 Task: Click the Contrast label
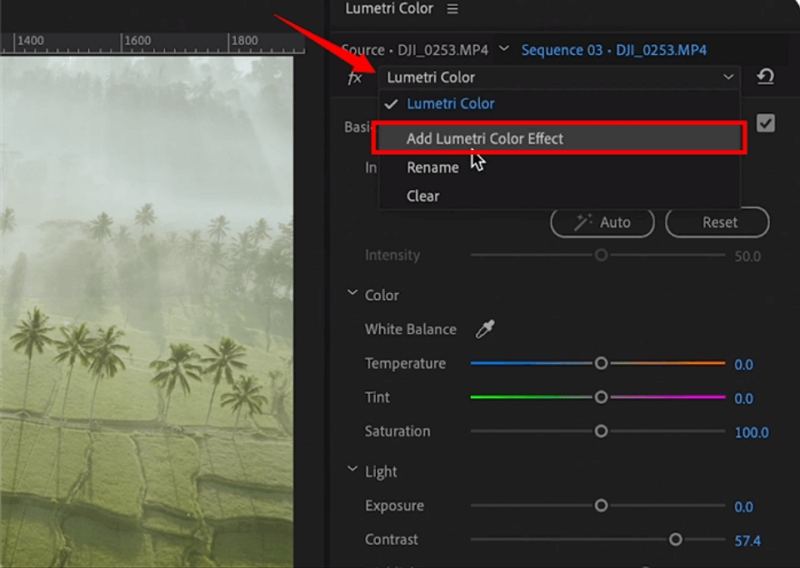pos(391,539)
